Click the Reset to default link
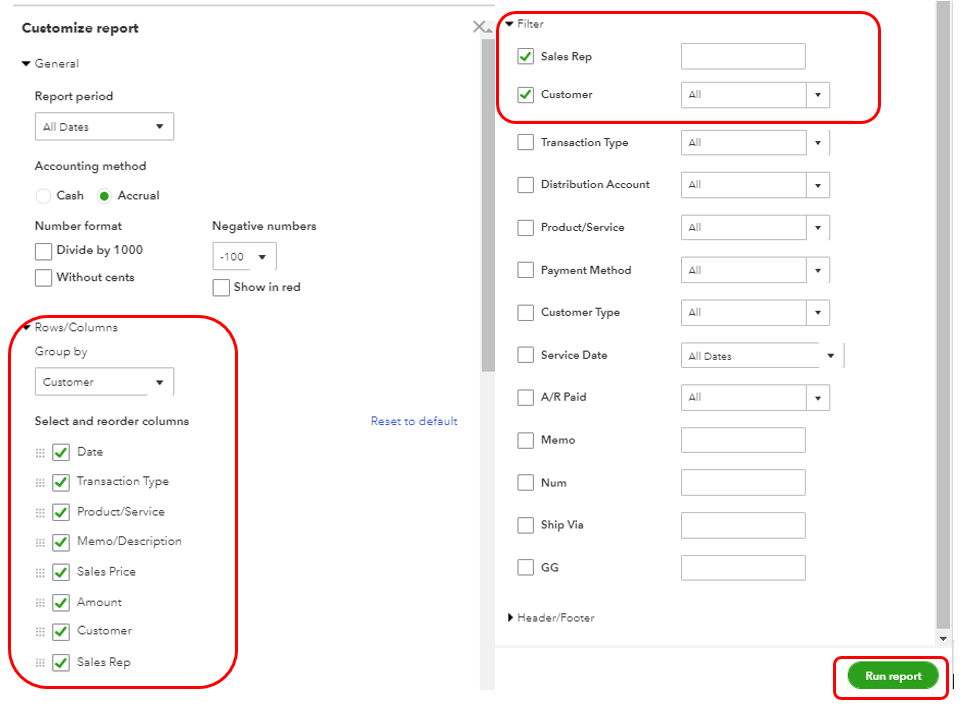The height and width of the screenshot is (709, 964). [x=414, y=422]
